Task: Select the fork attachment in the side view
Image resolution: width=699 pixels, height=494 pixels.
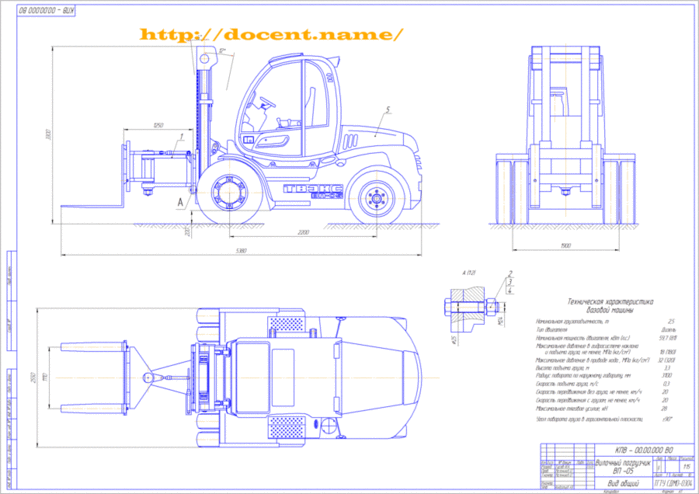Action: [x=150, y=173]
